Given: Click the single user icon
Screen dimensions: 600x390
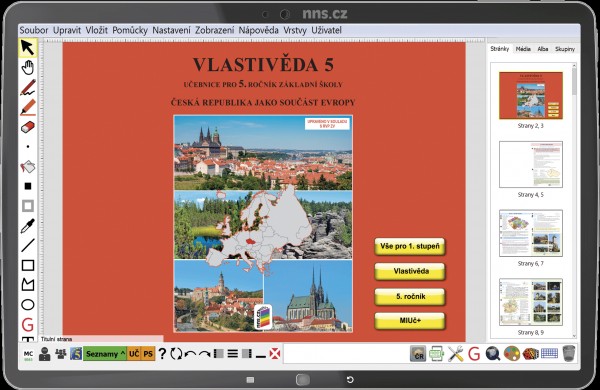Looking at the screenshot, I should point(44,354).
